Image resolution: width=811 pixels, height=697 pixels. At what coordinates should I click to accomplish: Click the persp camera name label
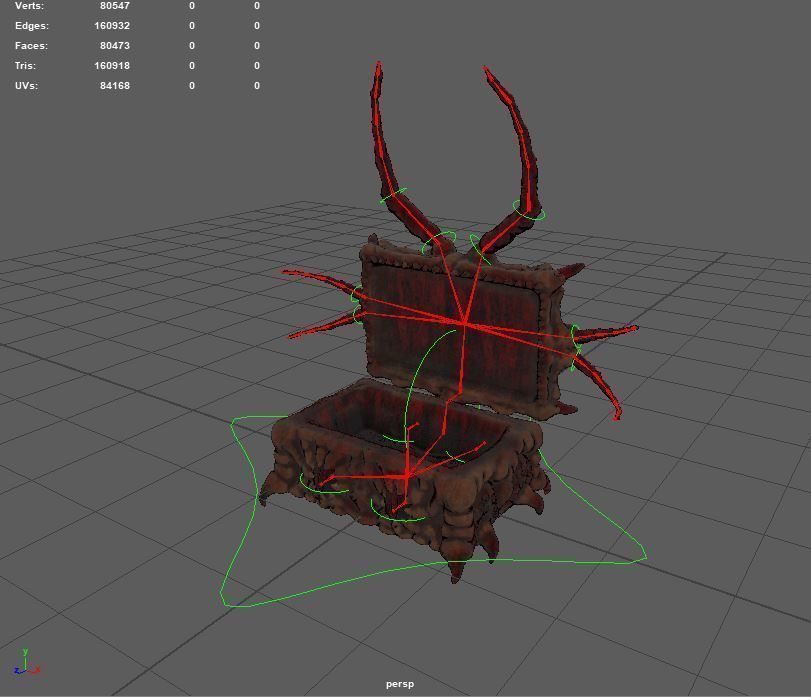pyautogui.click(x=400, y=684)
